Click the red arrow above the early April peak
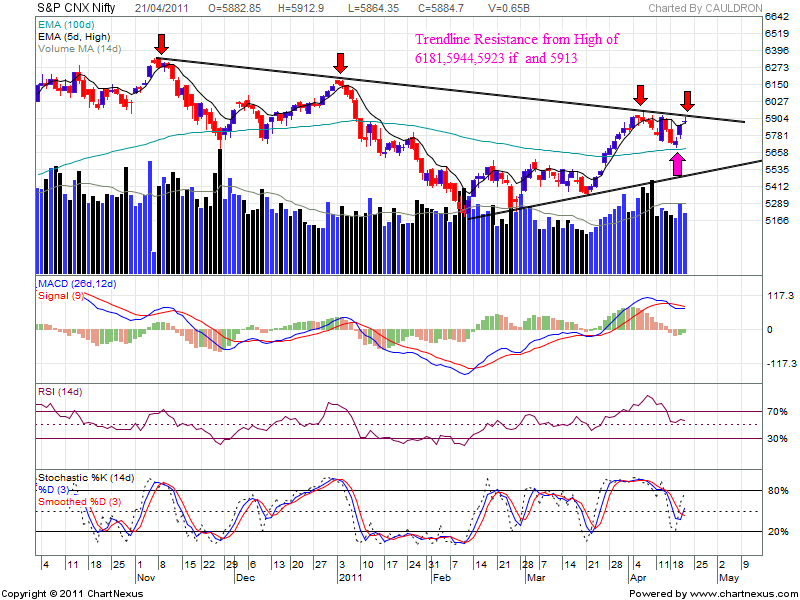The width and height of the screenshot is (800, 600). click(x=640, y=96)
